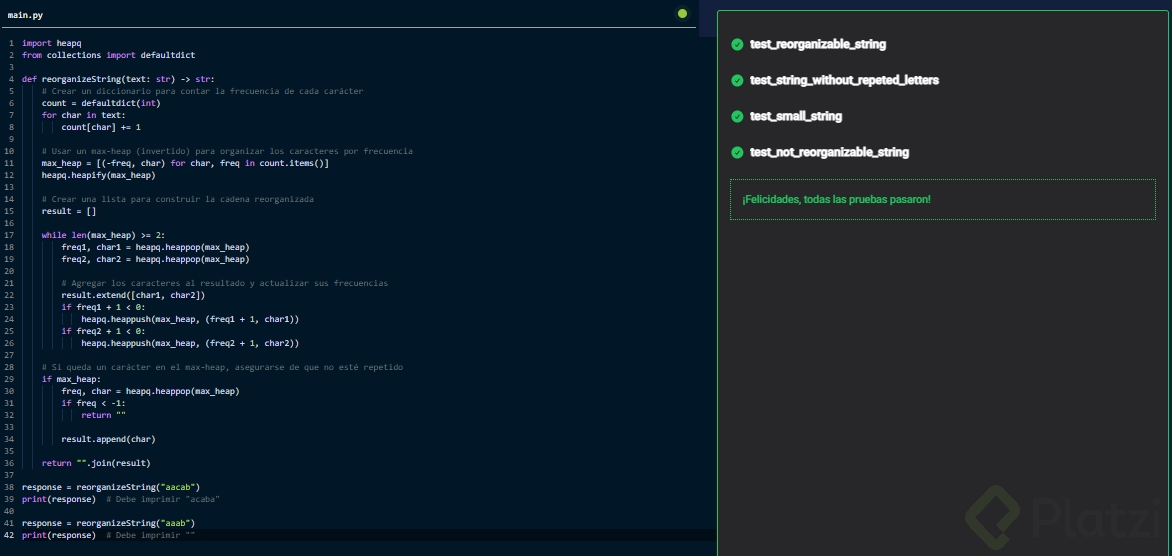Click the Felicidades success message box

click(942, 200)
